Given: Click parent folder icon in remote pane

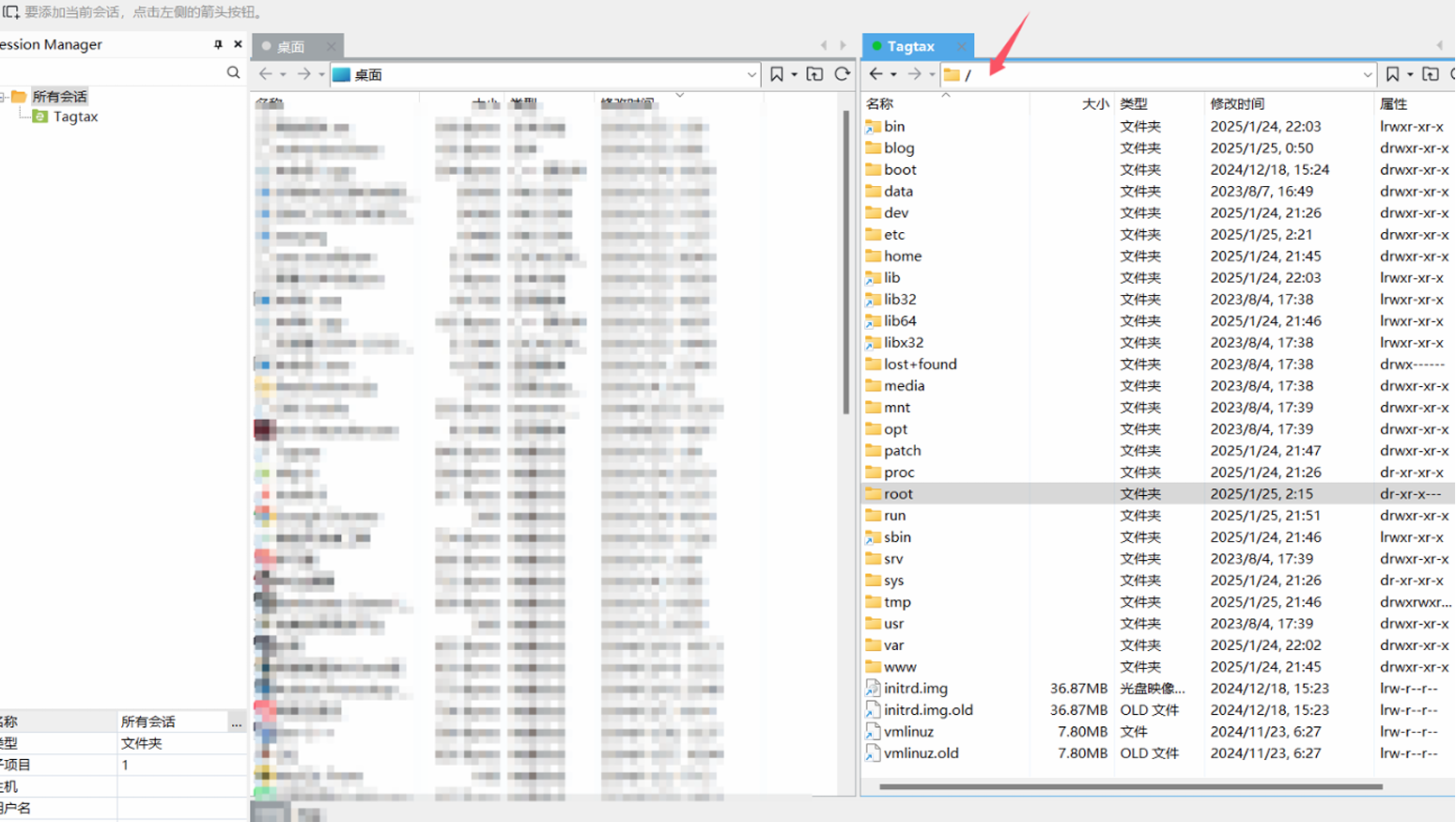Looking at the screenshot, I should [1431, 74].
